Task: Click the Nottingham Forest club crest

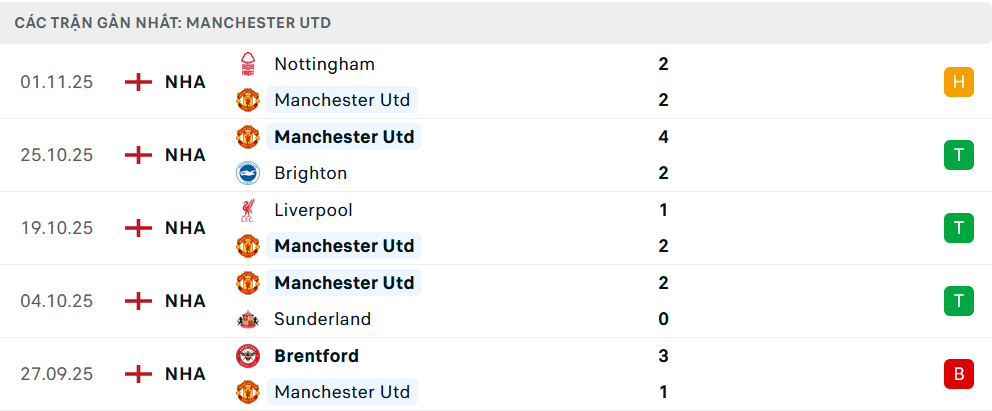Action: point(247,64)
